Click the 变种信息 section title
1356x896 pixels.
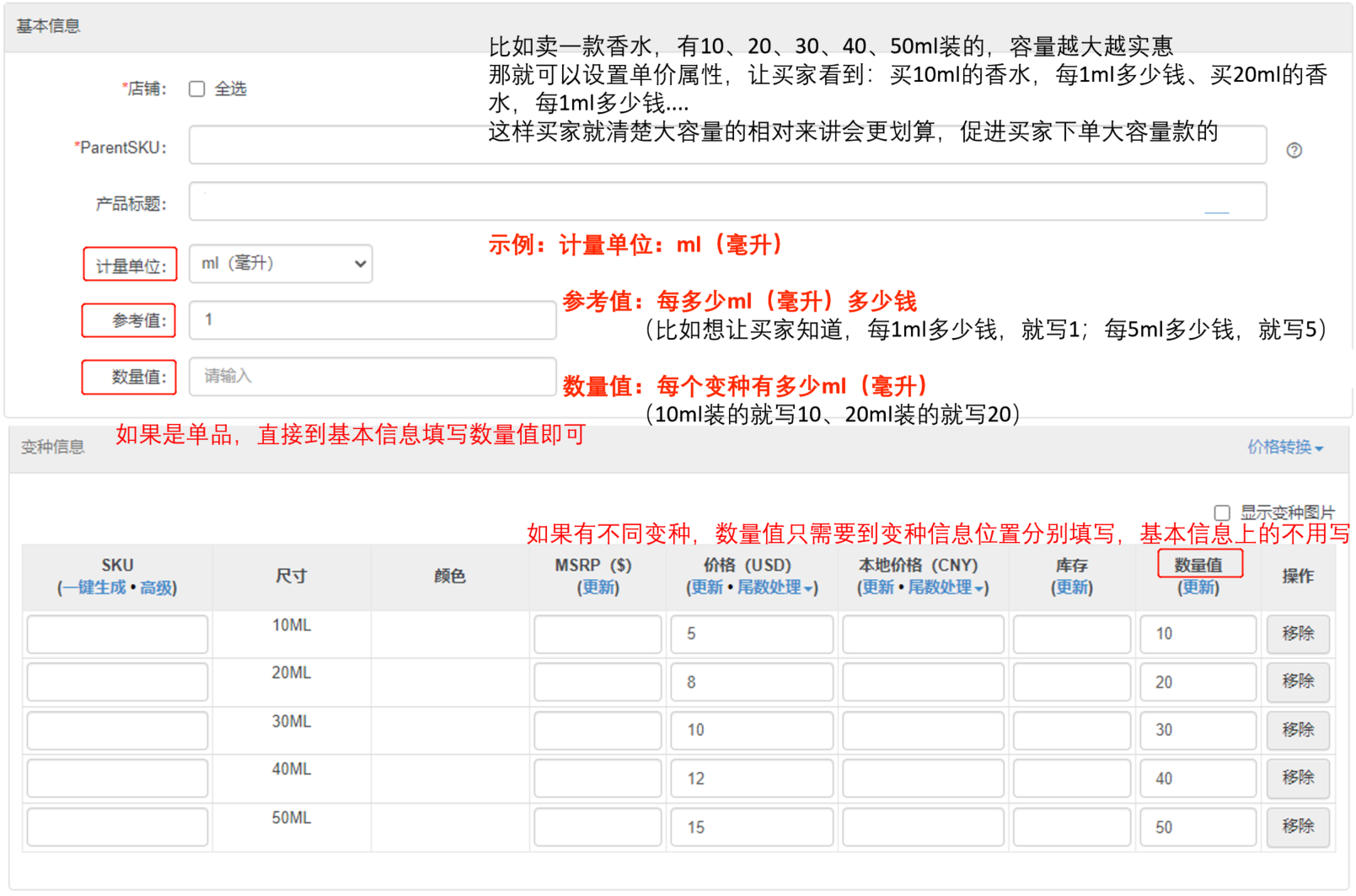point(53,448)
